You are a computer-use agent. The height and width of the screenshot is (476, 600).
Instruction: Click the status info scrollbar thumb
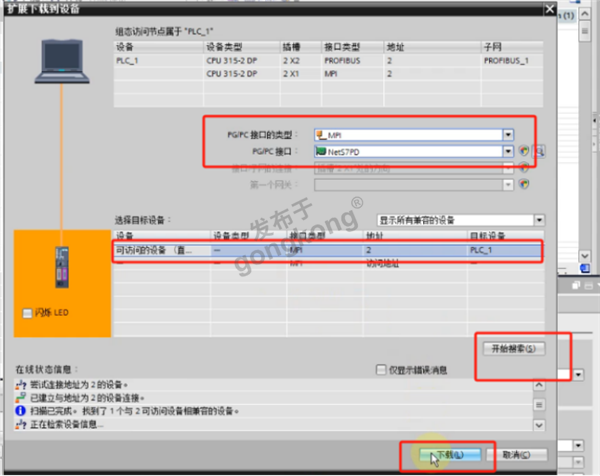pos(539,405)
